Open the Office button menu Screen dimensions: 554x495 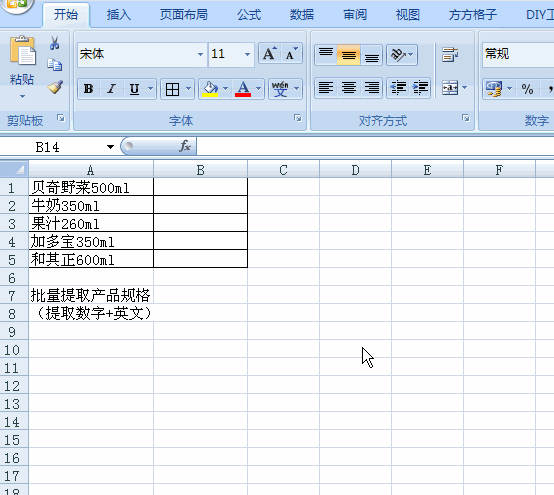coord(16,5)
